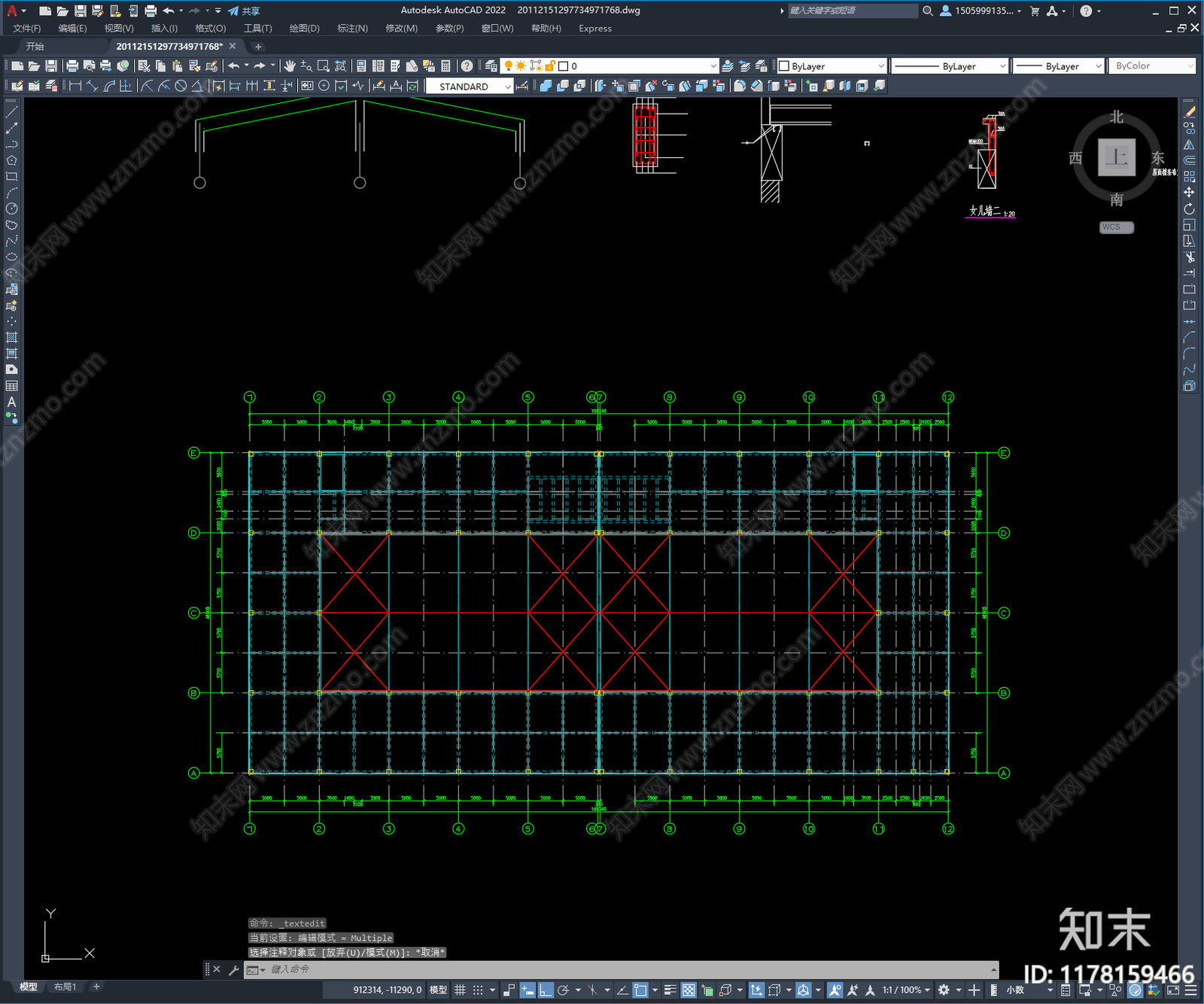
Task: Click the Zoom Window toolbar icon
Action: point(324,66)
